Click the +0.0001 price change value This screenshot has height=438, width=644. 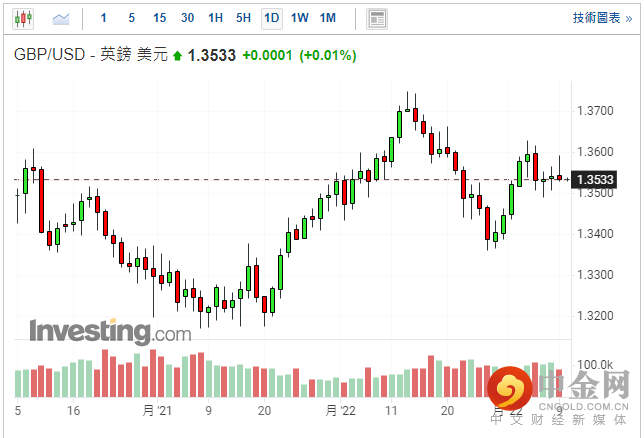tap(267, 55)
